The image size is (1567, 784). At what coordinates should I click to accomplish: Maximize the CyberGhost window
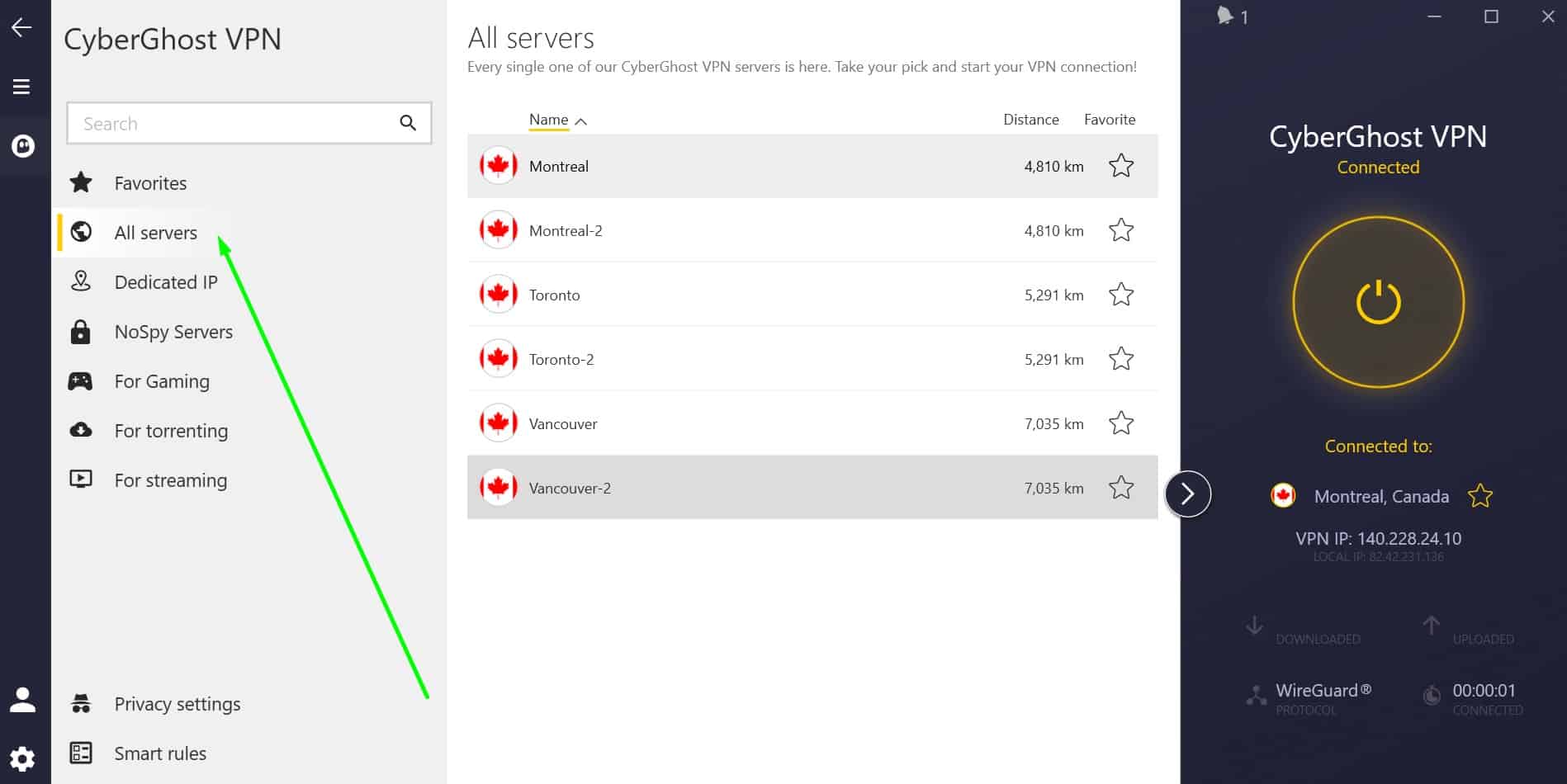[1491, 17]
